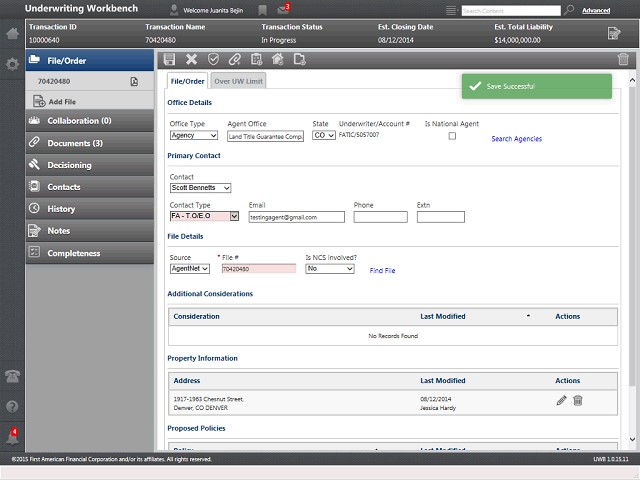
Task: Click the Email input field
Action: [x=297, y=217]
